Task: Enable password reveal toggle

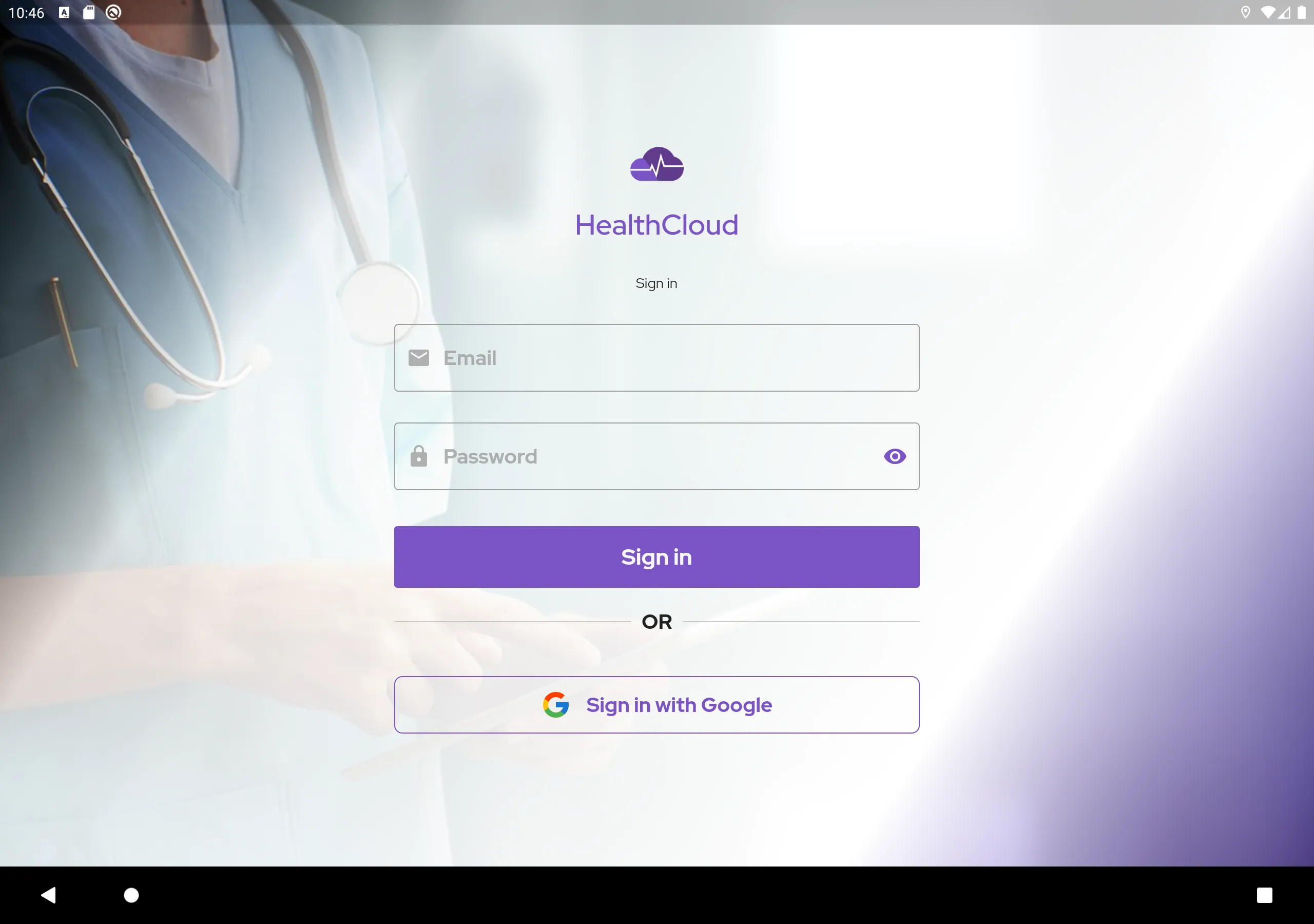Action: pyautogui.click(x=893, y=456)
